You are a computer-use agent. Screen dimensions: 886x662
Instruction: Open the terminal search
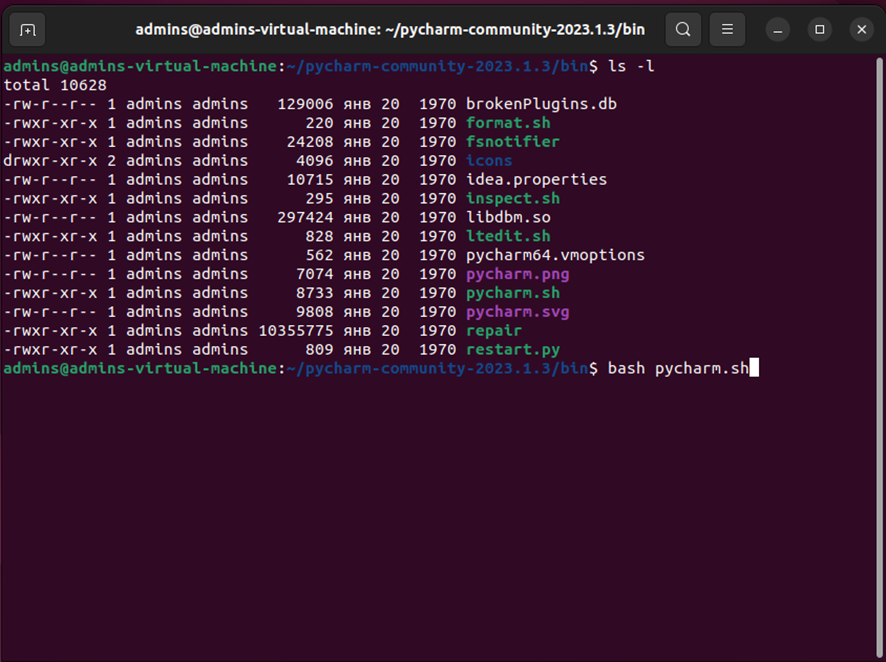[683, 29]
